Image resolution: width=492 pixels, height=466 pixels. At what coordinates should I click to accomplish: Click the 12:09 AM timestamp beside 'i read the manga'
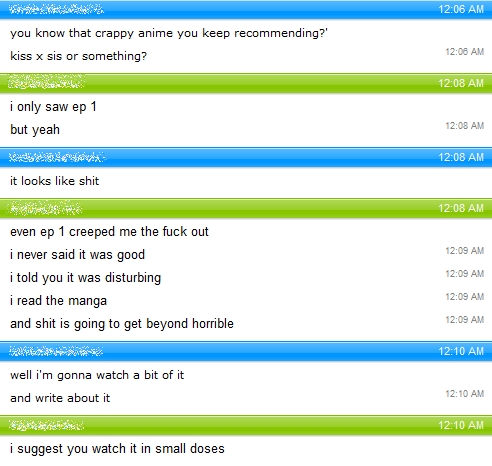click(x=465, y=297)
